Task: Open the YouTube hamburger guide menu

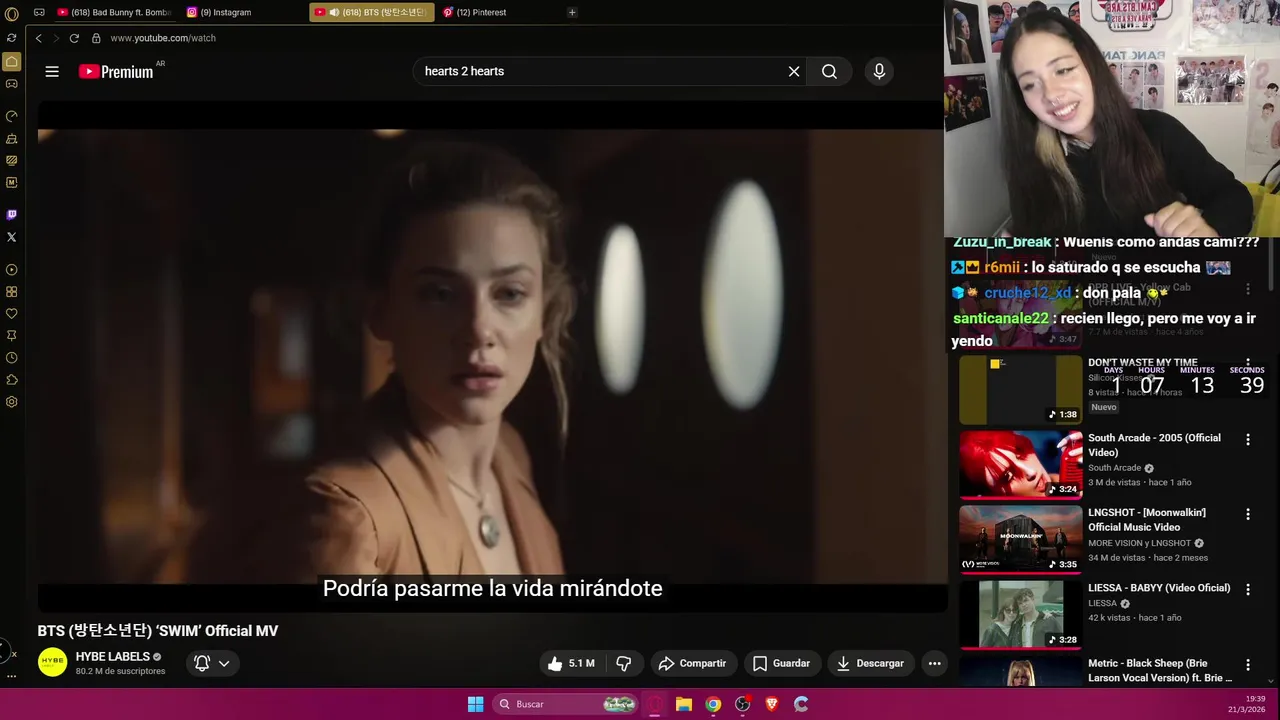Action: click(x=52, y=71)
